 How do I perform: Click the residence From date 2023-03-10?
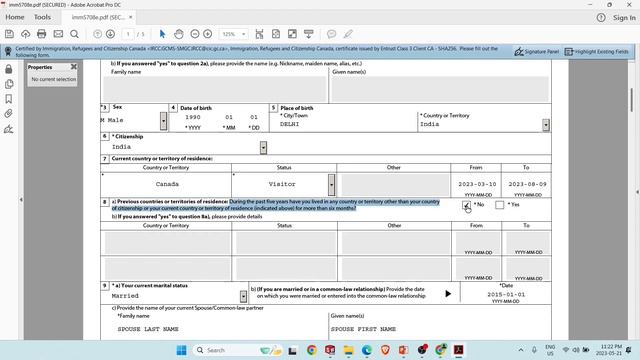(x=477, y=184)
